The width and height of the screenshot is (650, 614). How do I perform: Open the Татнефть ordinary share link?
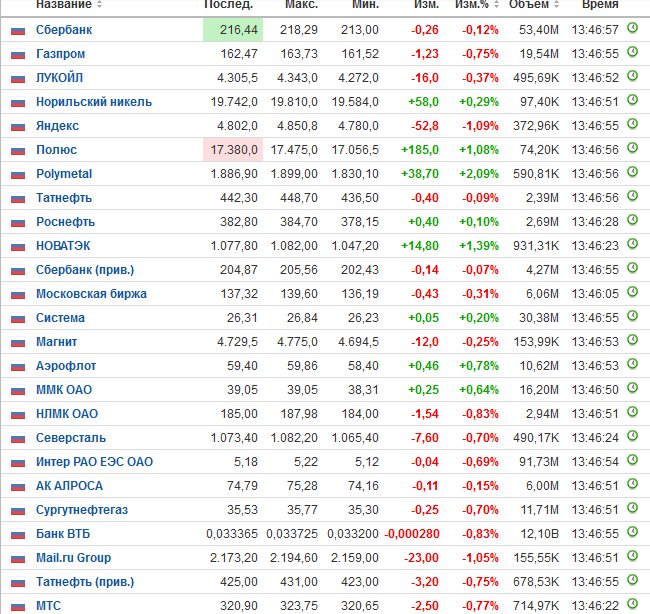[64, 198]
